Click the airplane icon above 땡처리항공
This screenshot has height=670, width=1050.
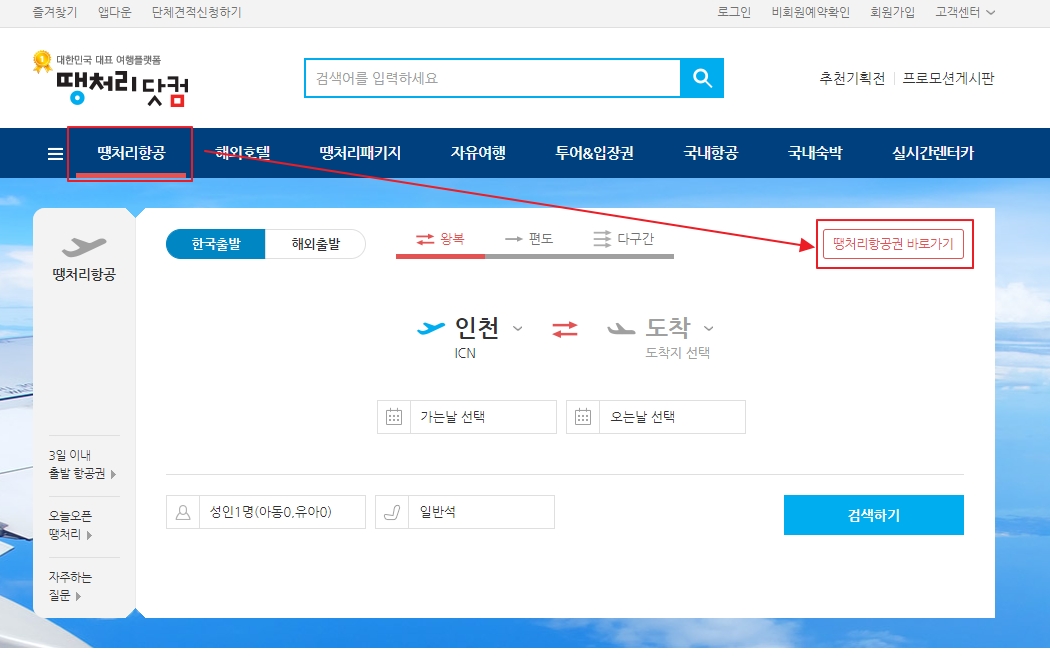tap(84, 246)
